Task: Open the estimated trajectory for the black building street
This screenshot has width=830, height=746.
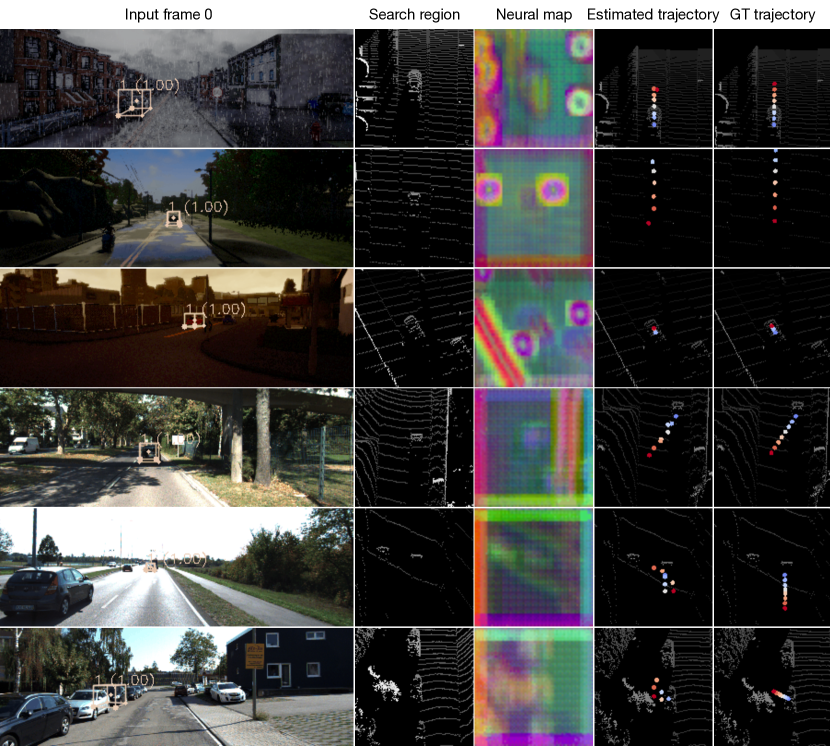Action: tap(653, 687)
